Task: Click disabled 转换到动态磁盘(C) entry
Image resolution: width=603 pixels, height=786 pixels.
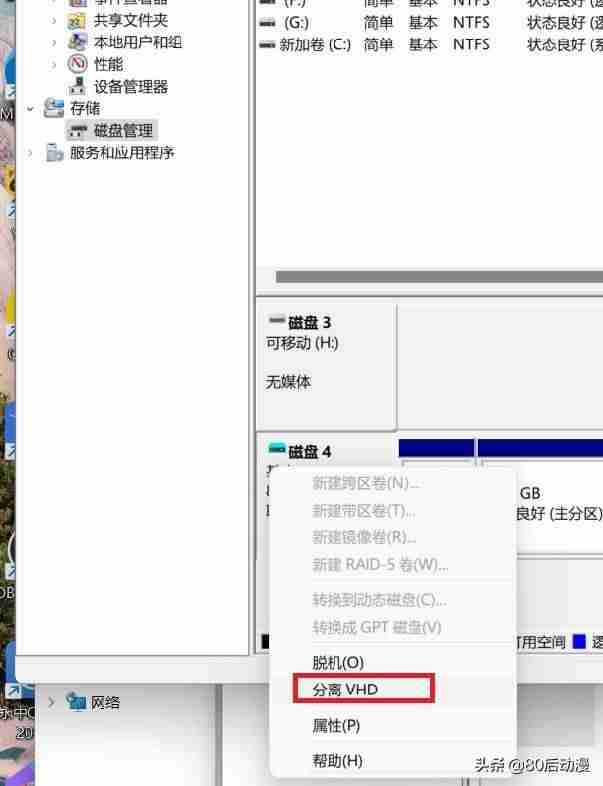Action: coord(379,600)
